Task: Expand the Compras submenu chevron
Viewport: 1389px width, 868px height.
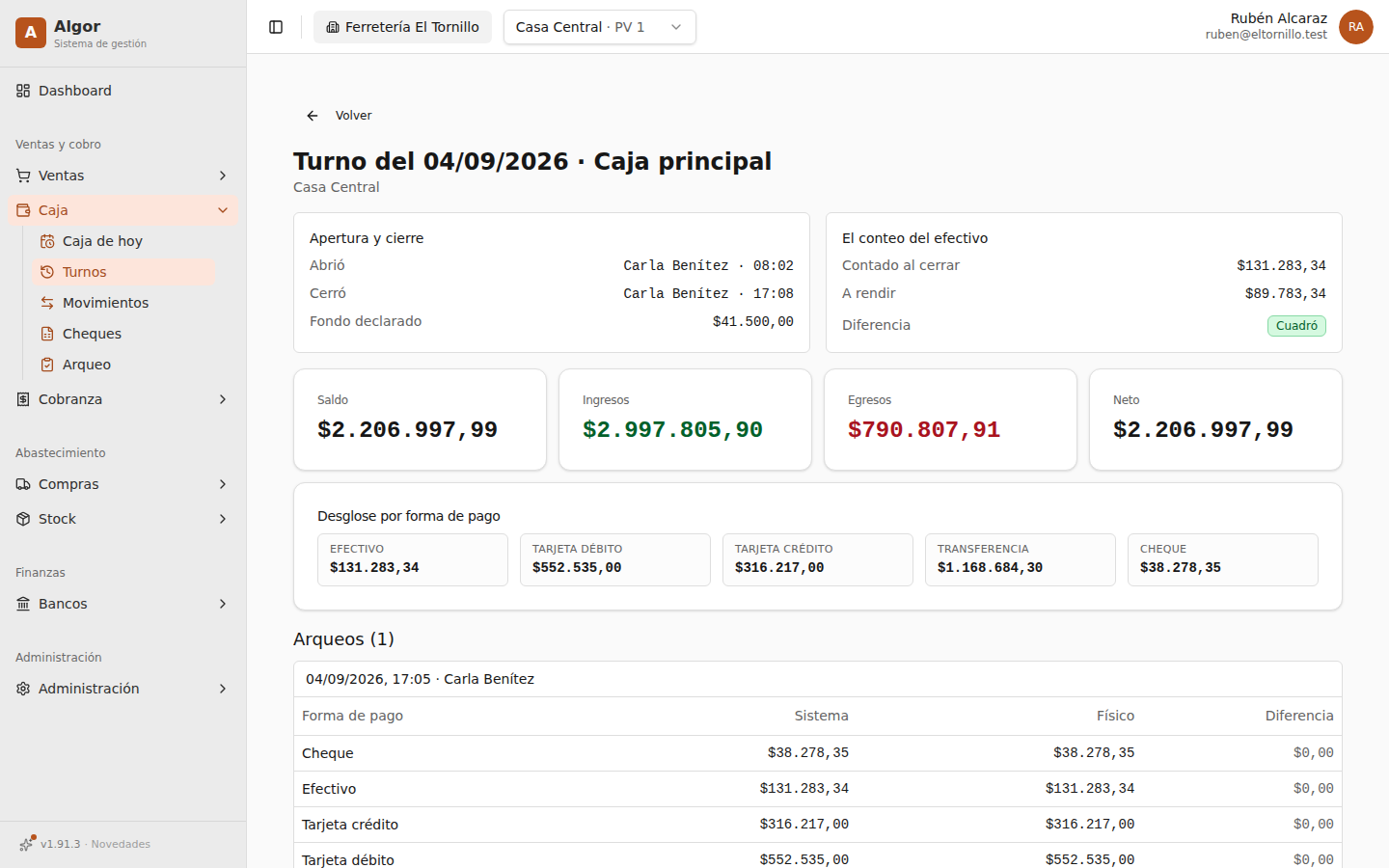Action: tap(223, 484)
